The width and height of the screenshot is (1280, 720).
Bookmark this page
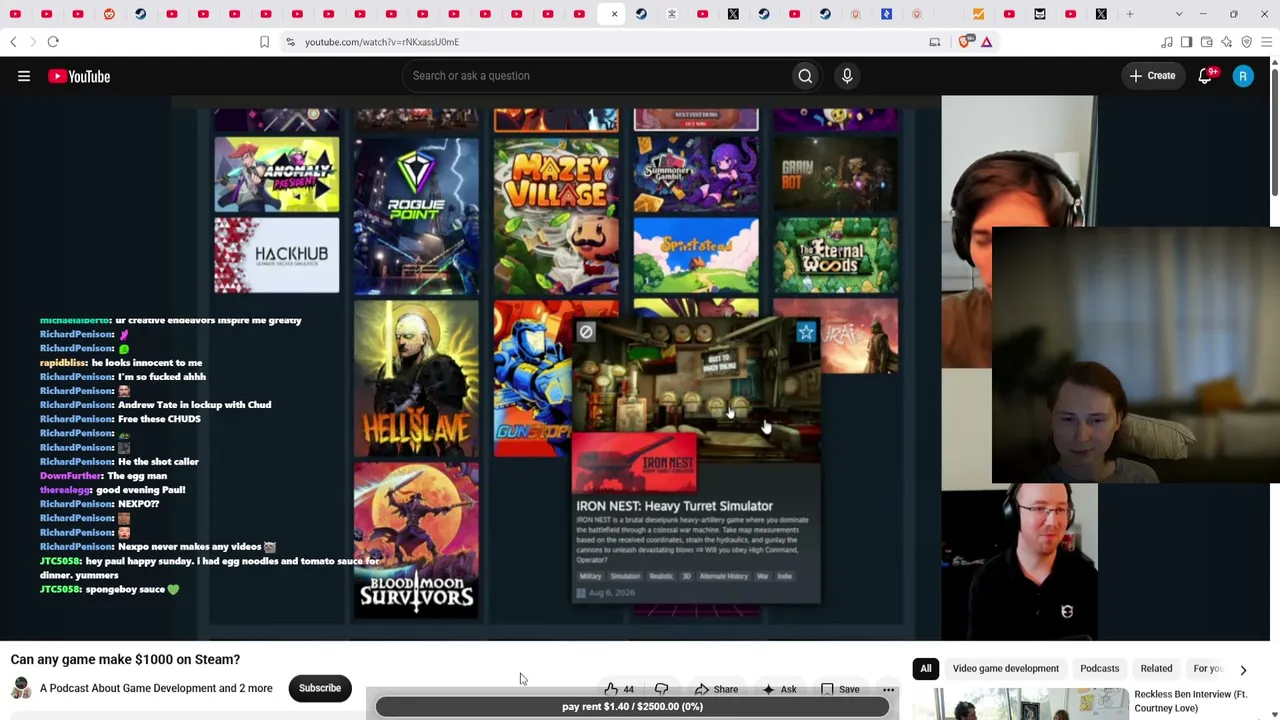[264, 42]
